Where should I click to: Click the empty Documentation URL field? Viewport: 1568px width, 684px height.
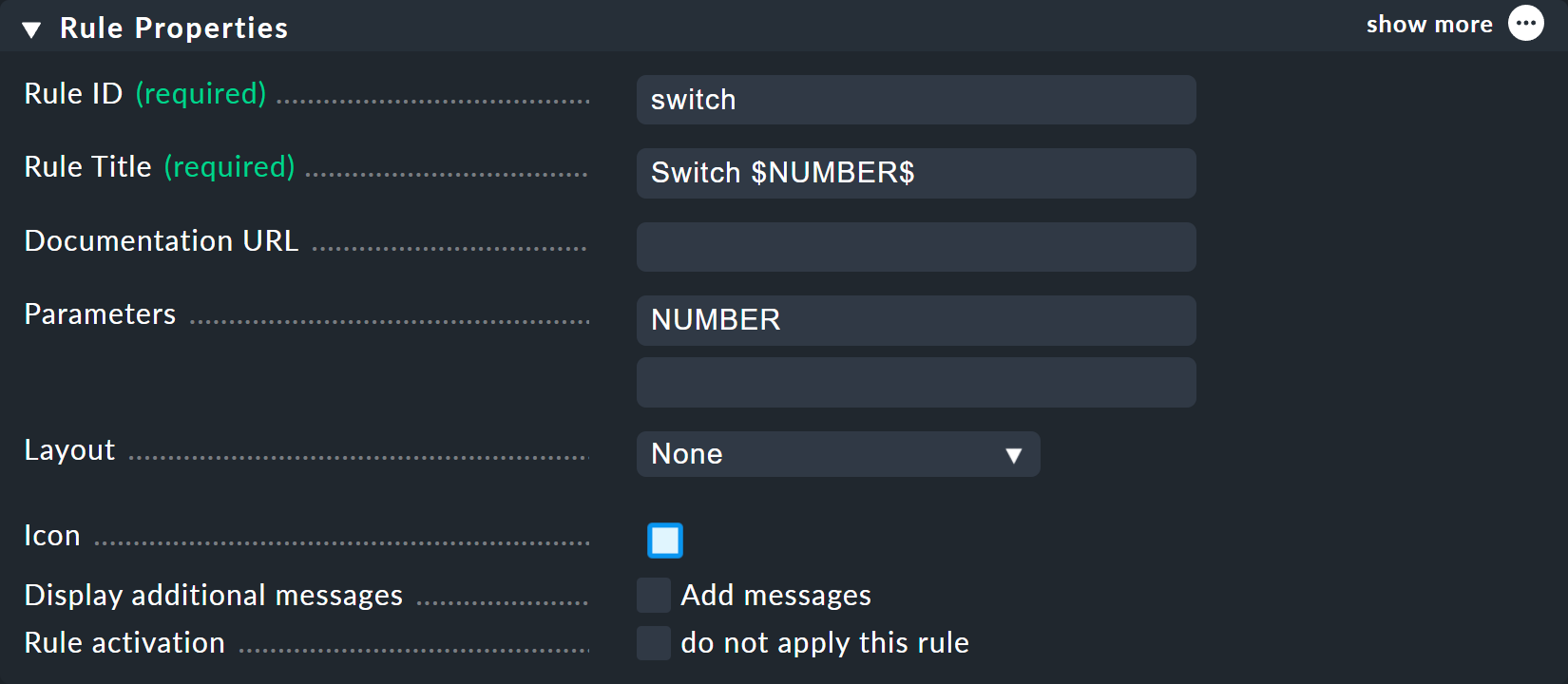pos(914,247)
